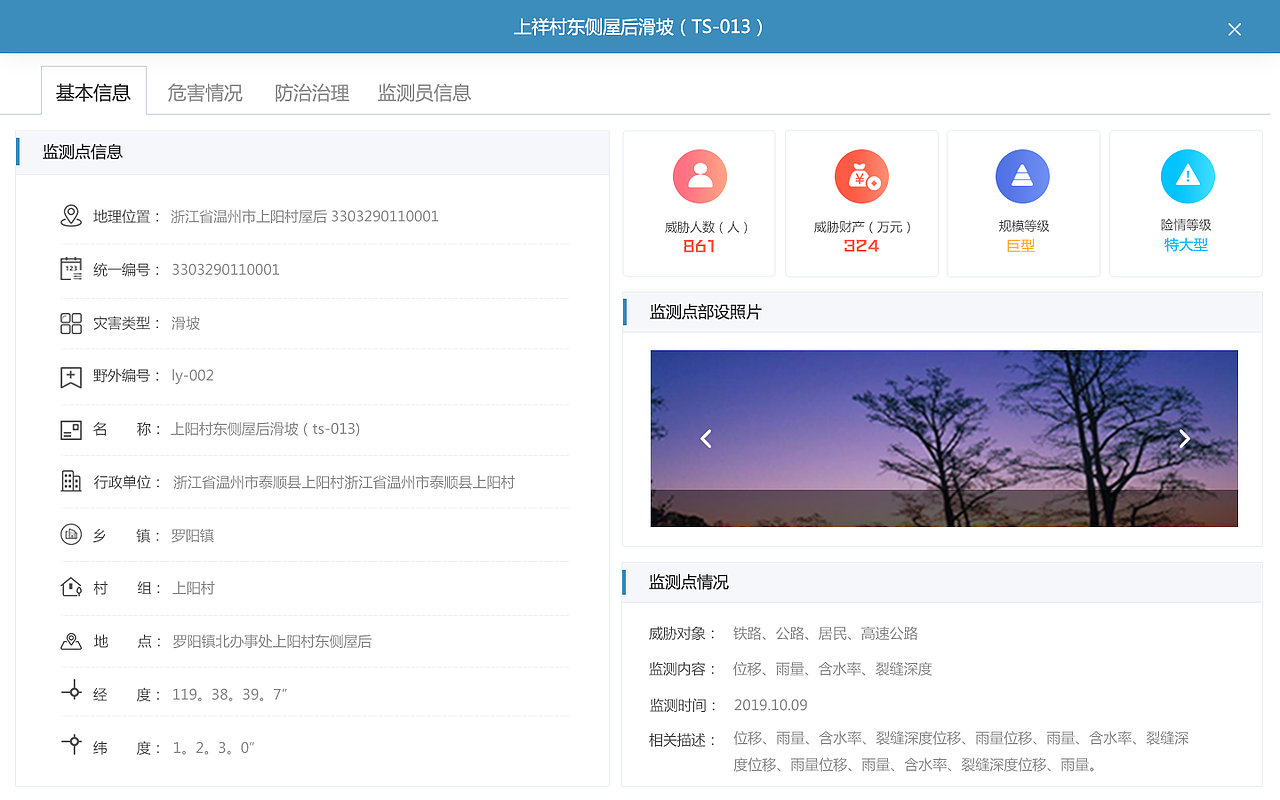
Task: Click the warning triangle icon for 险情等级
Action: tap(1186, 175)
